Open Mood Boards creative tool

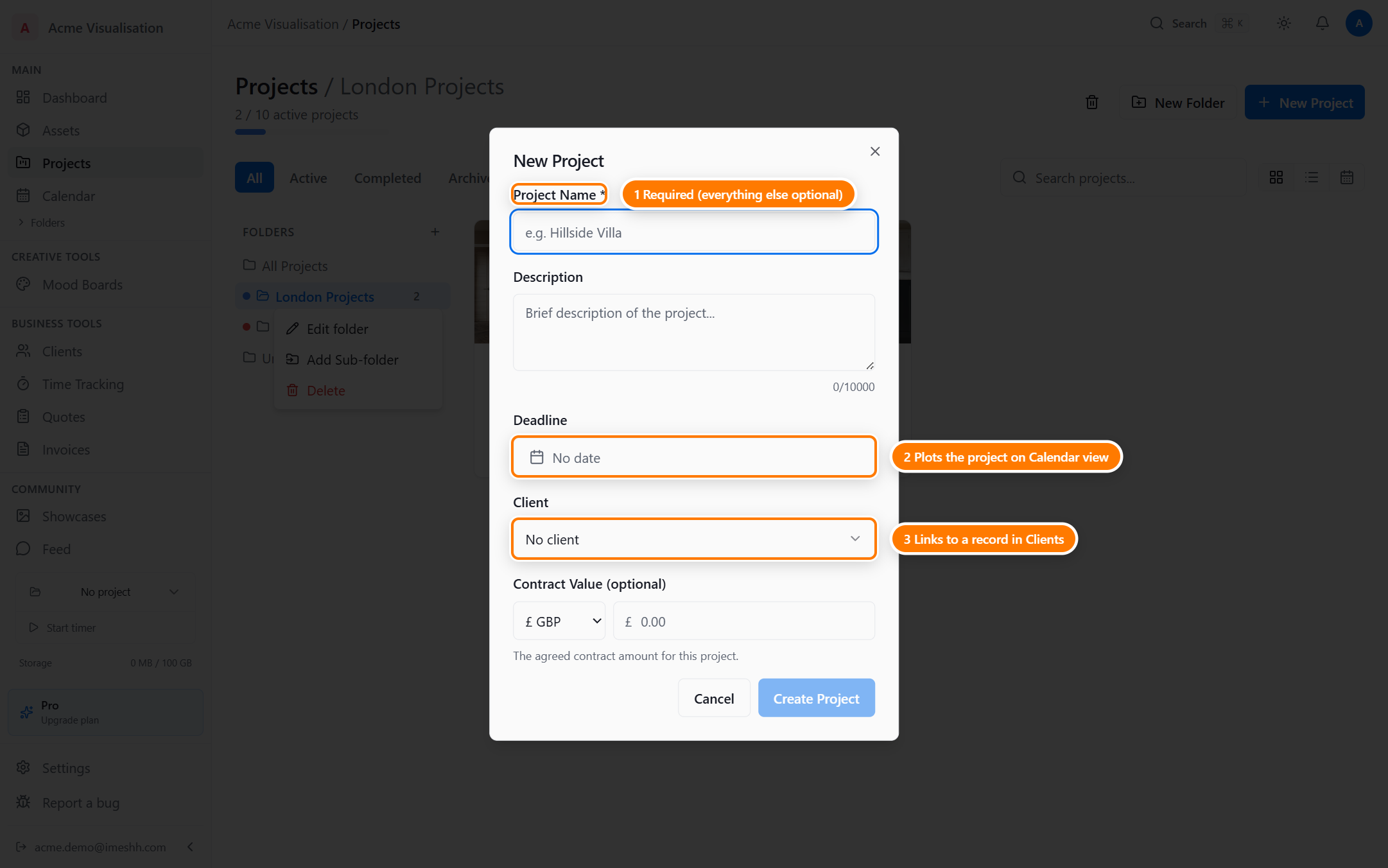(x=82, y=284)
